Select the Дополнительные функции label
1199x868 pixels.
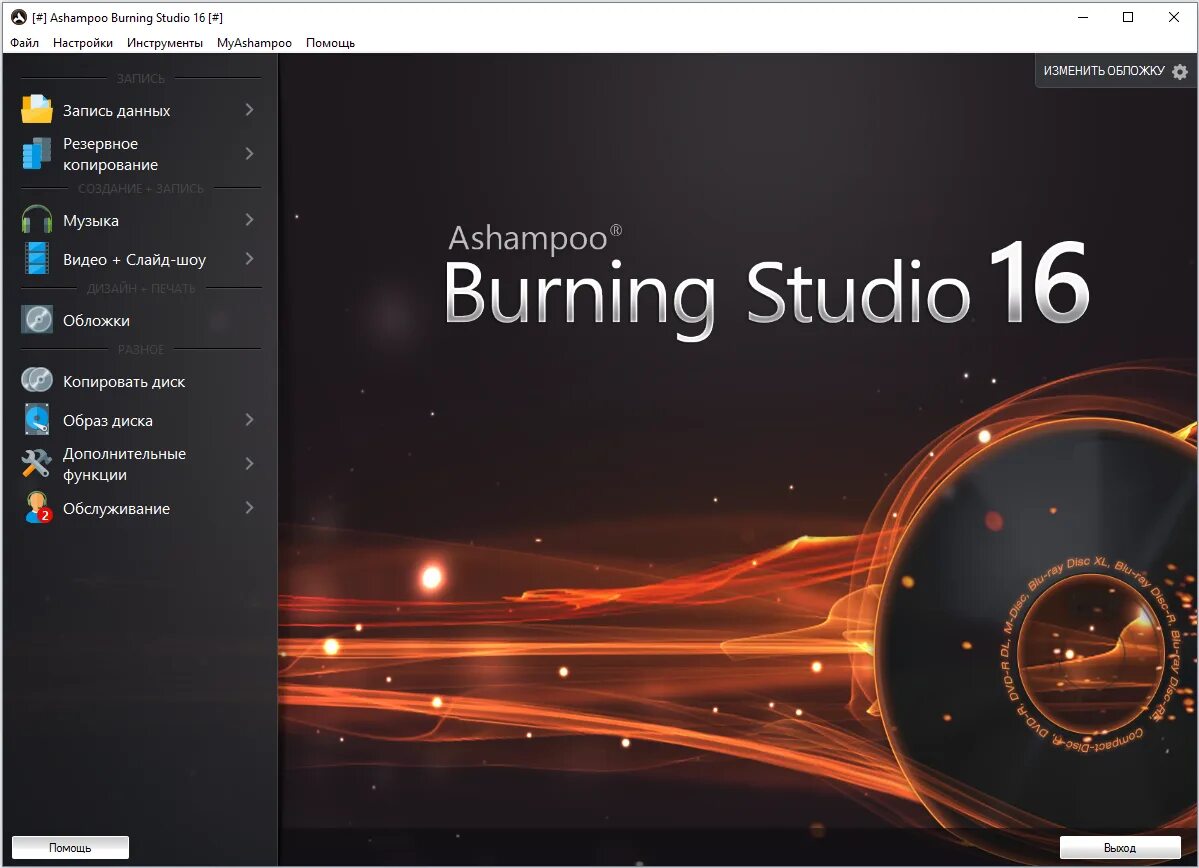coord(124,464)
